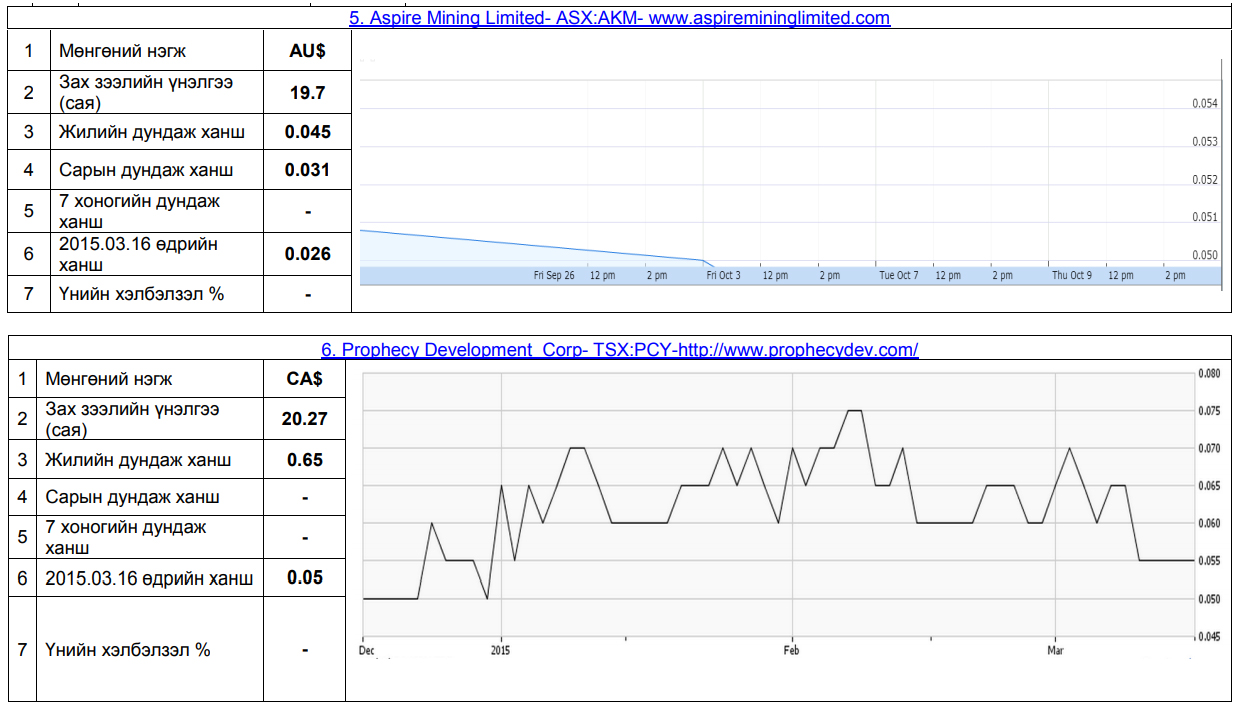Click the Thu Oct 9 axis label
The width and height of the screenshot is (1236, 707).
click(x=1071, y=275)
